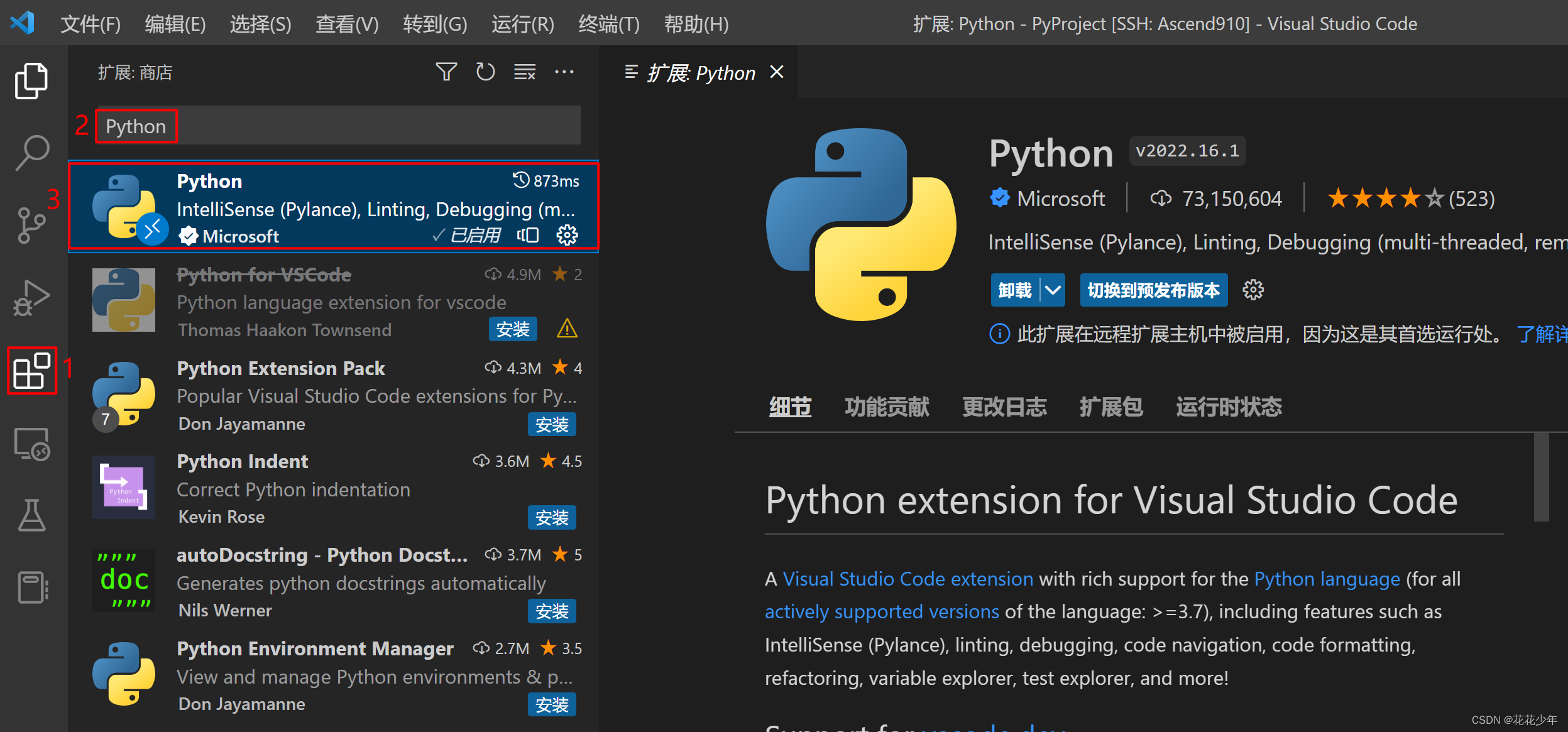The image size is (1568, 732).
Task: Open the Run and Debug view
Action: (x=31, y=297)
